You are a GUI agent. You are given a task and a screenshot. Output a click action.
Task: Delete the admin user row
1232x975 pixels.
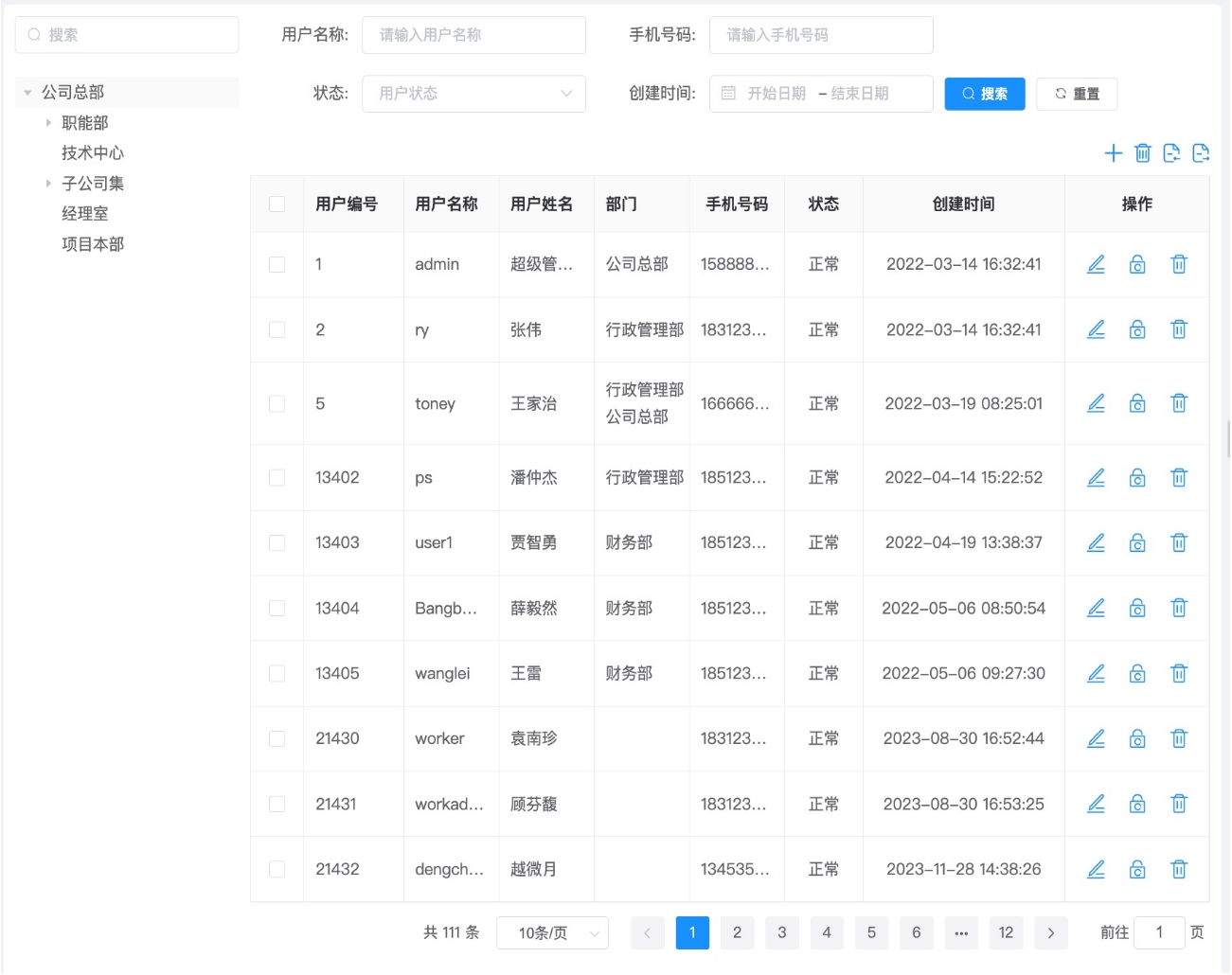[1179, 264]
